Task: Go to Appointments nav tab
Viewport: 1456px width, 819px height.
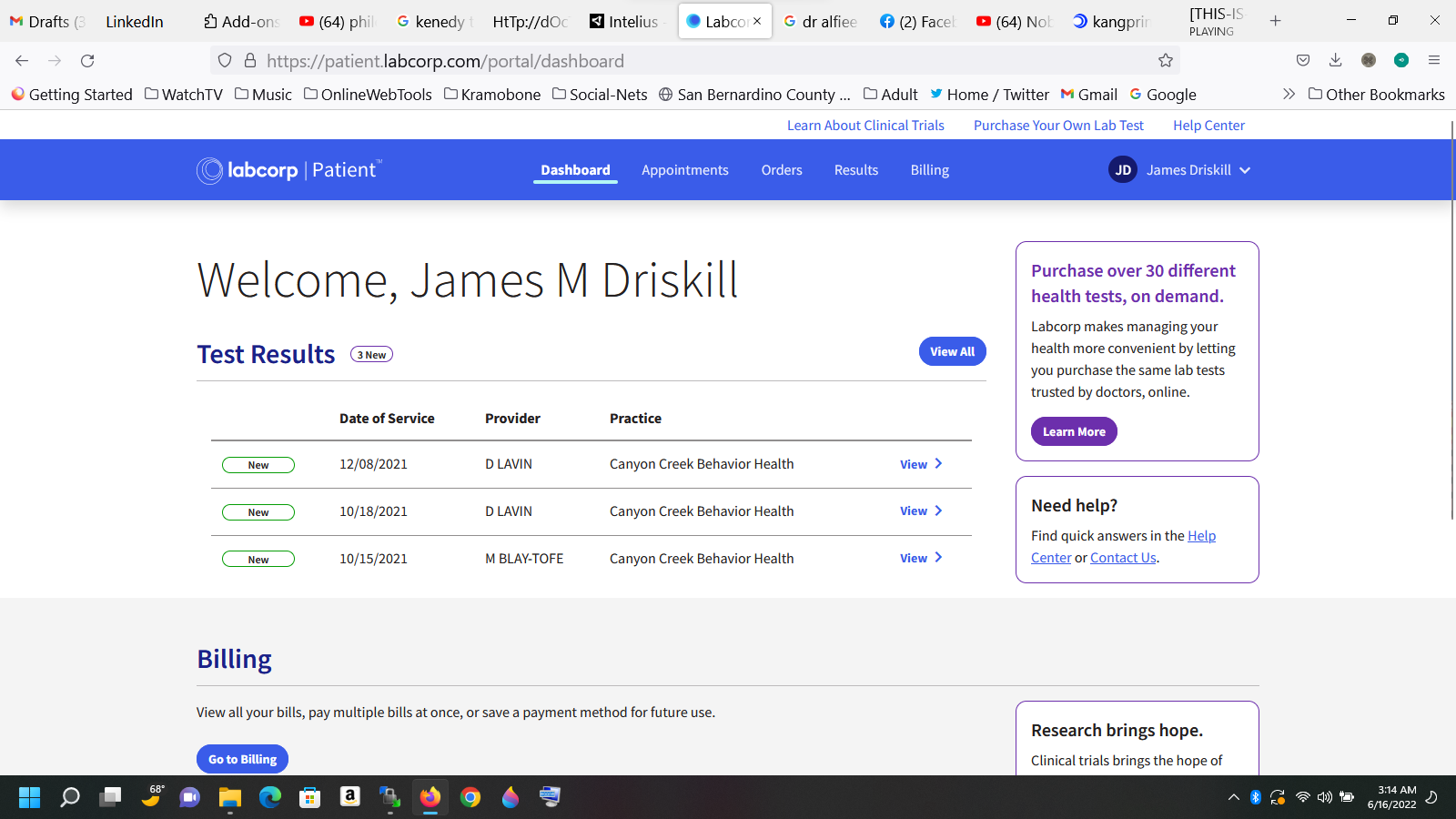Action: point(685,170)
